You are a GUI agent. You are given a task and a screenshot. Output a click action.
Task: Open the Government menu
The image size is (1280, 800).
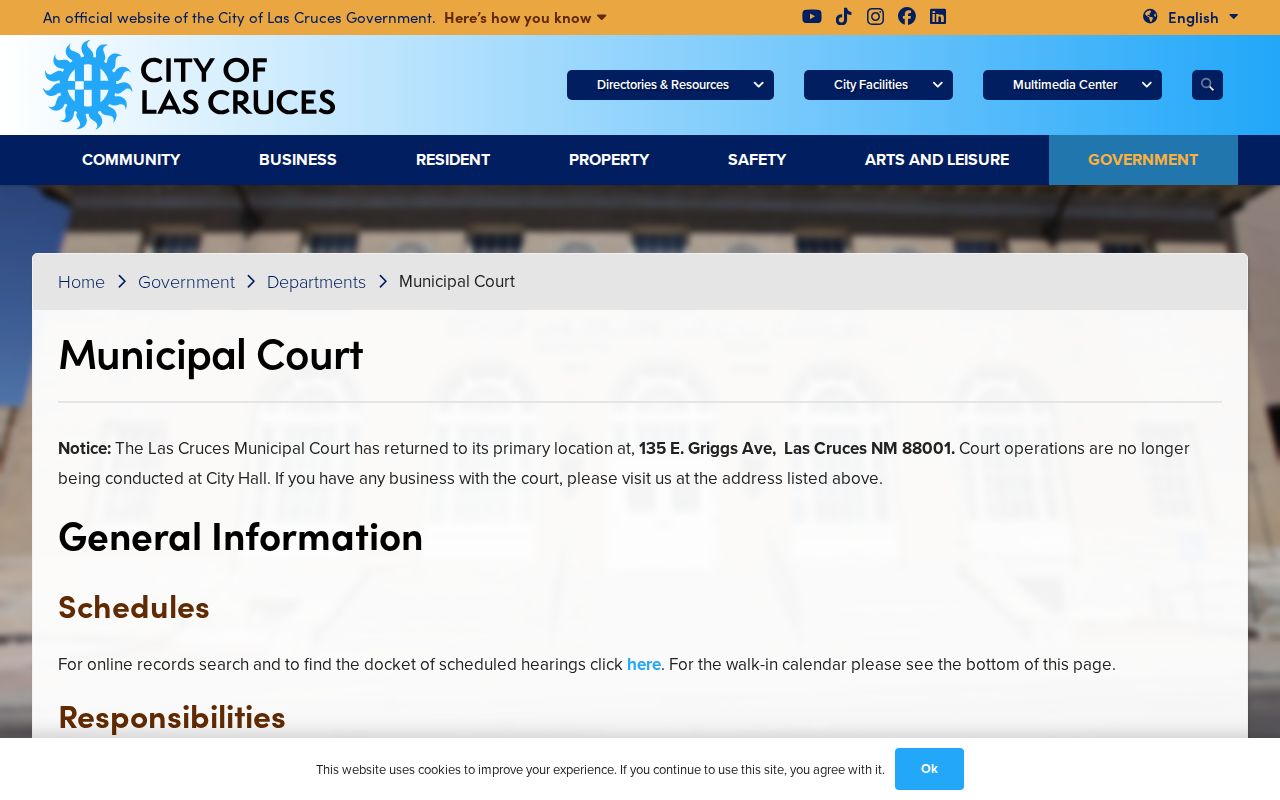click(1143, 160)
